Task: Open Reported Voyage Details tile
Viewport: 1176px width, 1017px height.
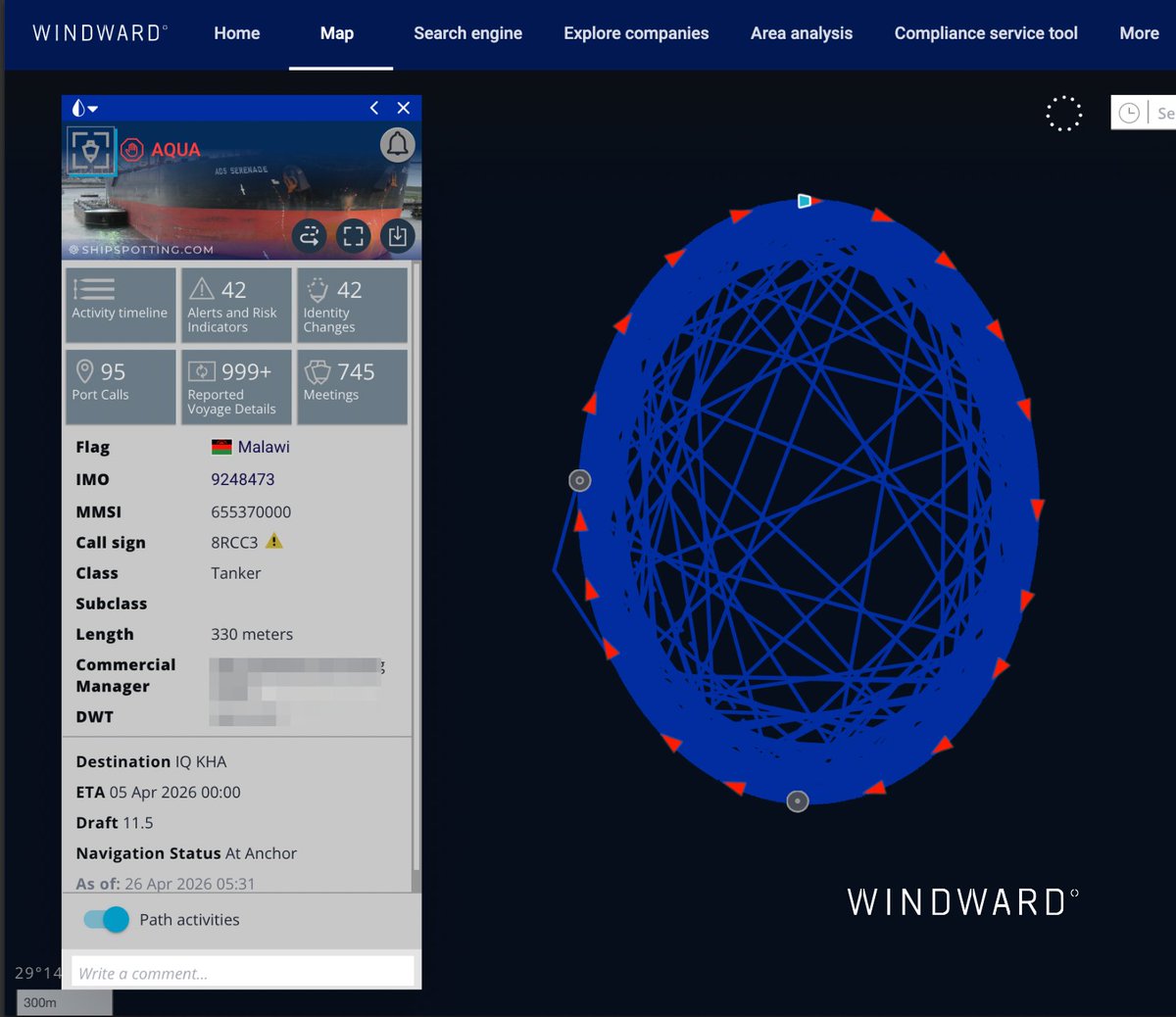Action: pos(236,387)
